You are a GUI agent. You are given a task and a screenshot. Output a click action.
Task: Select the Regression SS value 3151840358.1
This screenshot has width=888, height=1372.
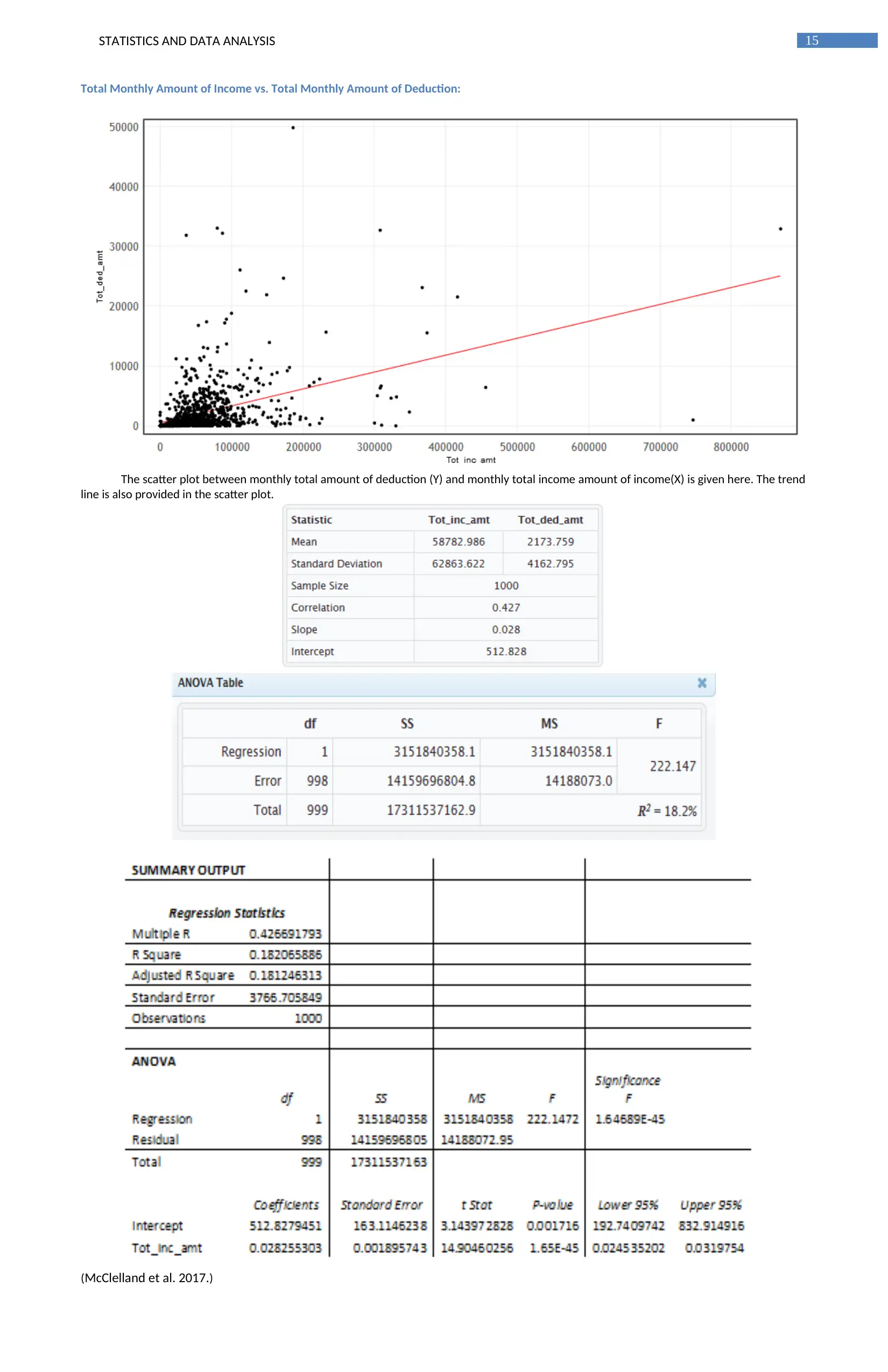[434, 752]
